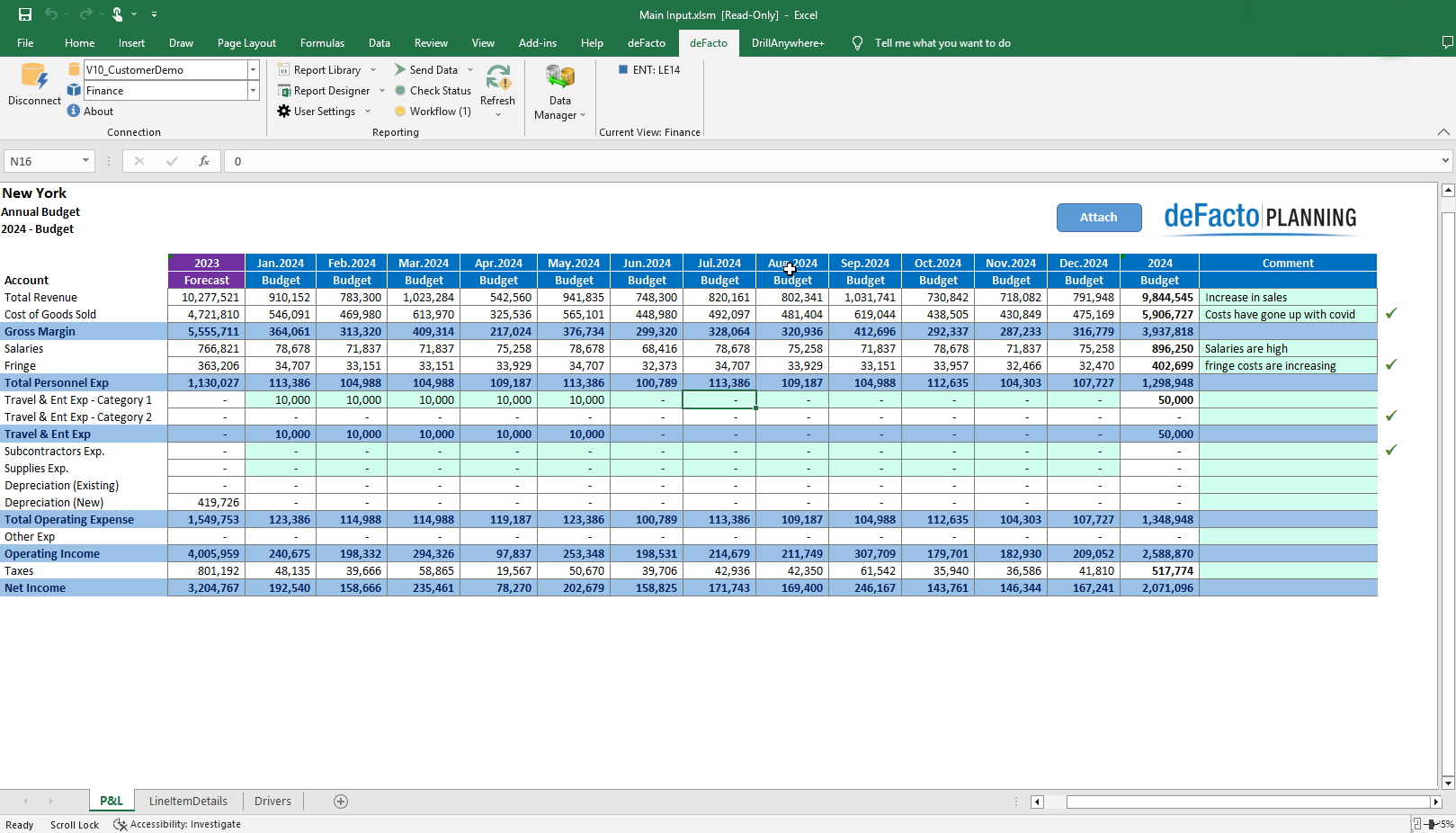Open User Settings gear icon

pyautogui.click(x=284, y=112)
